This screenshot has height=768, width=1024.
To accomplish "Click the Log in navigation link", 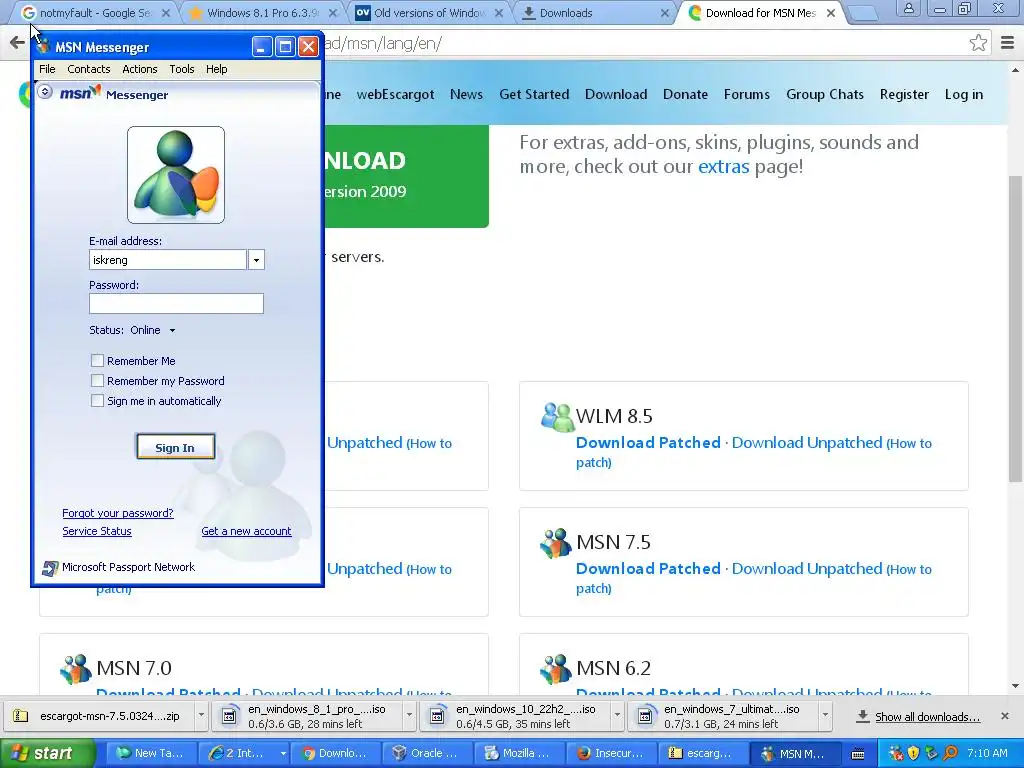I will (963, 95).
